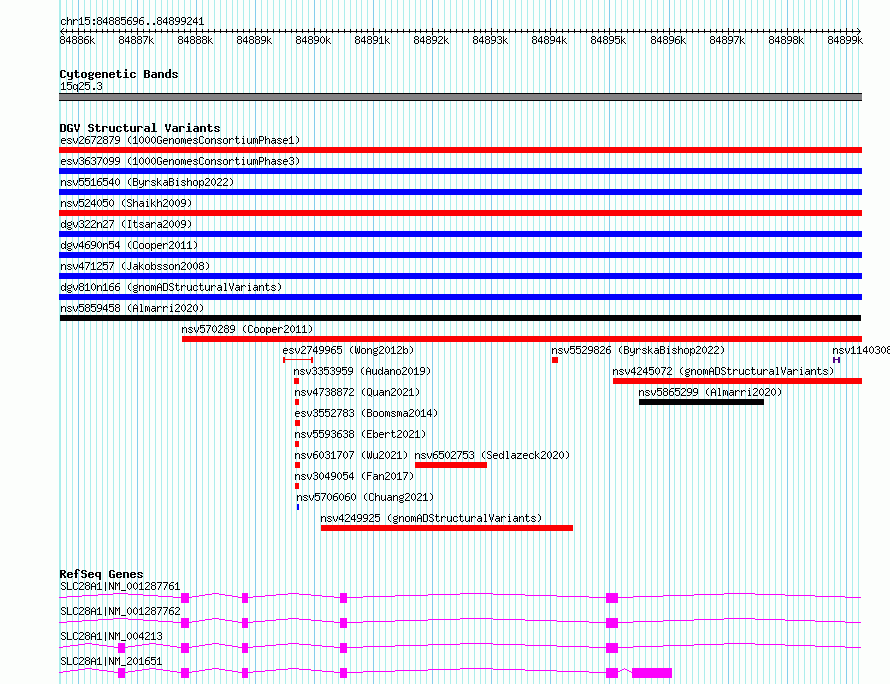
Task: Click the red bar under nsv524050
Action: [460, 213]
